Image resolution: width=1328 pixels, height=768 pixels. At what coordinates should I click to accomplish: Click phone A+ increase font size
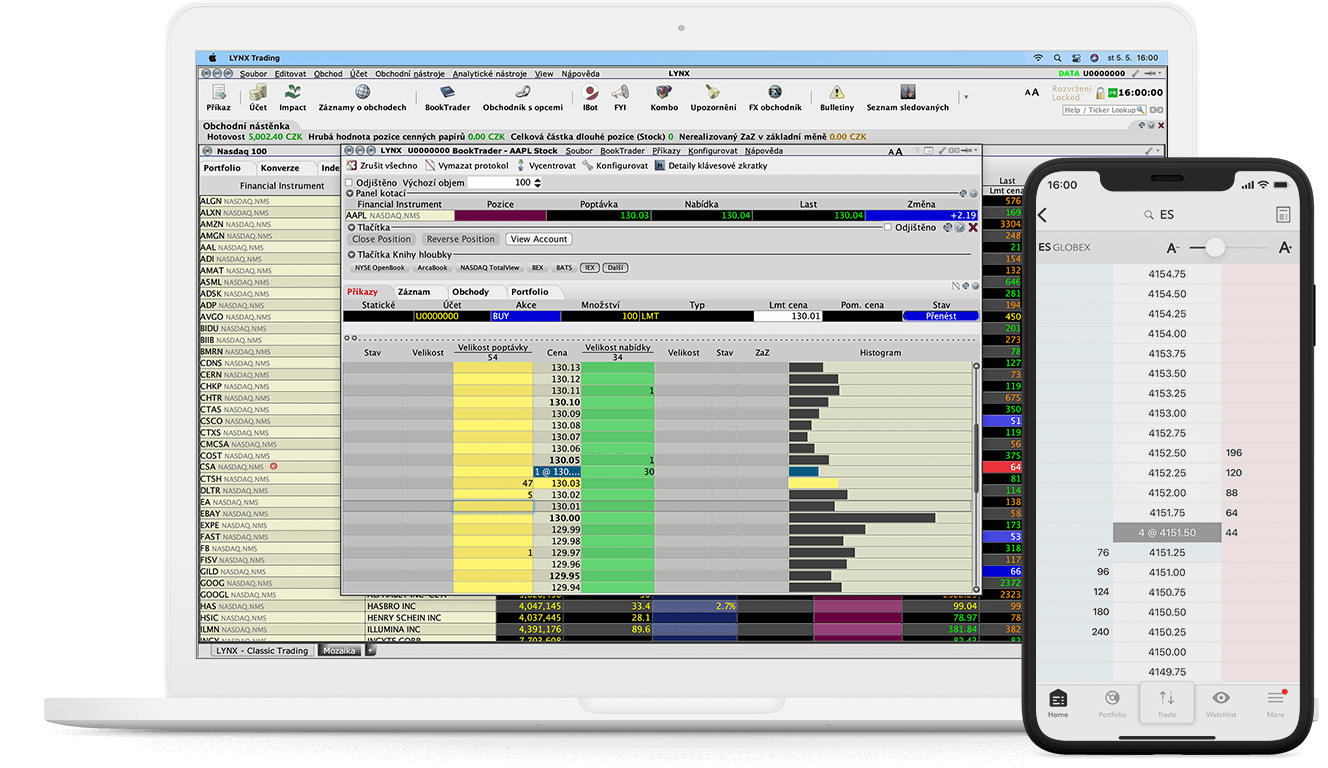(x=1286, y=247)
